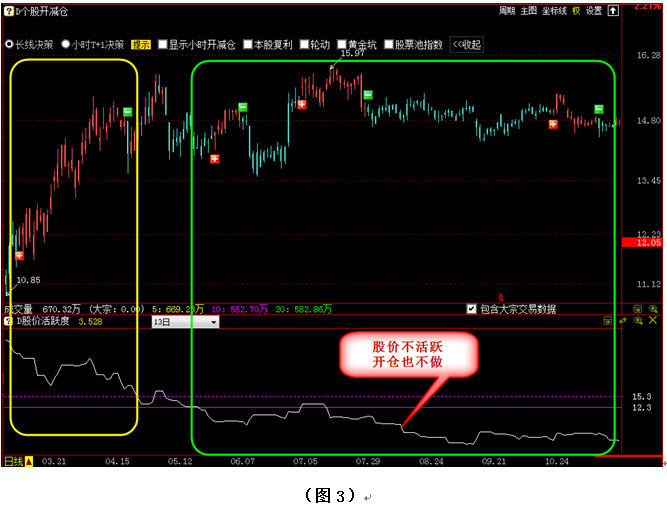Open the 13日 period dropdown

pos(184,323)
